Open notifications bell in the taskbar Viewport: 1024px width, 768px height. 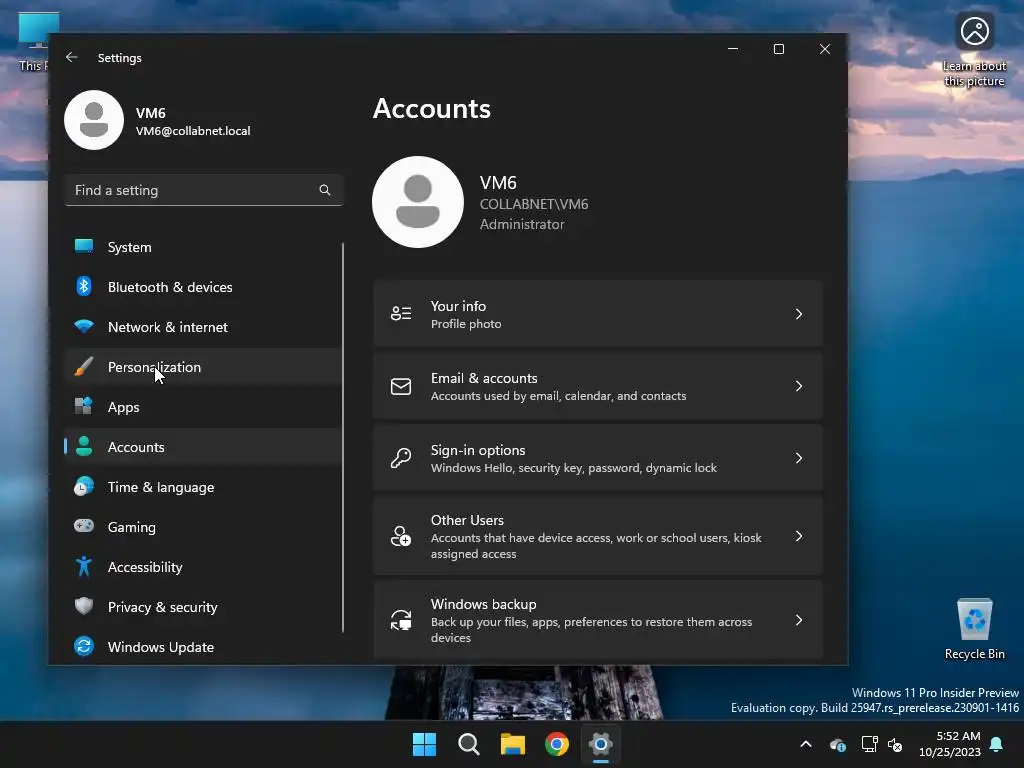click(997, 744)
